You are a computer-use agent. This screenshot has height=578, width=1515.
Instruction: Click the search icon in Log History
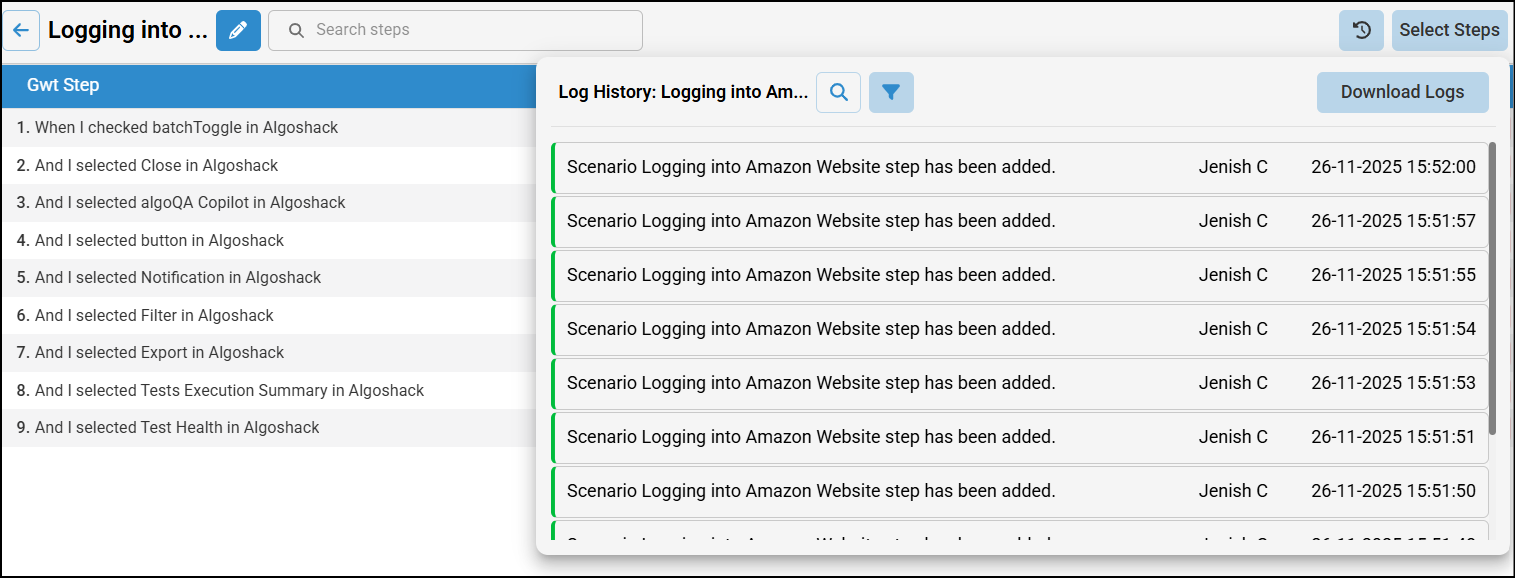tap(839, 93)
